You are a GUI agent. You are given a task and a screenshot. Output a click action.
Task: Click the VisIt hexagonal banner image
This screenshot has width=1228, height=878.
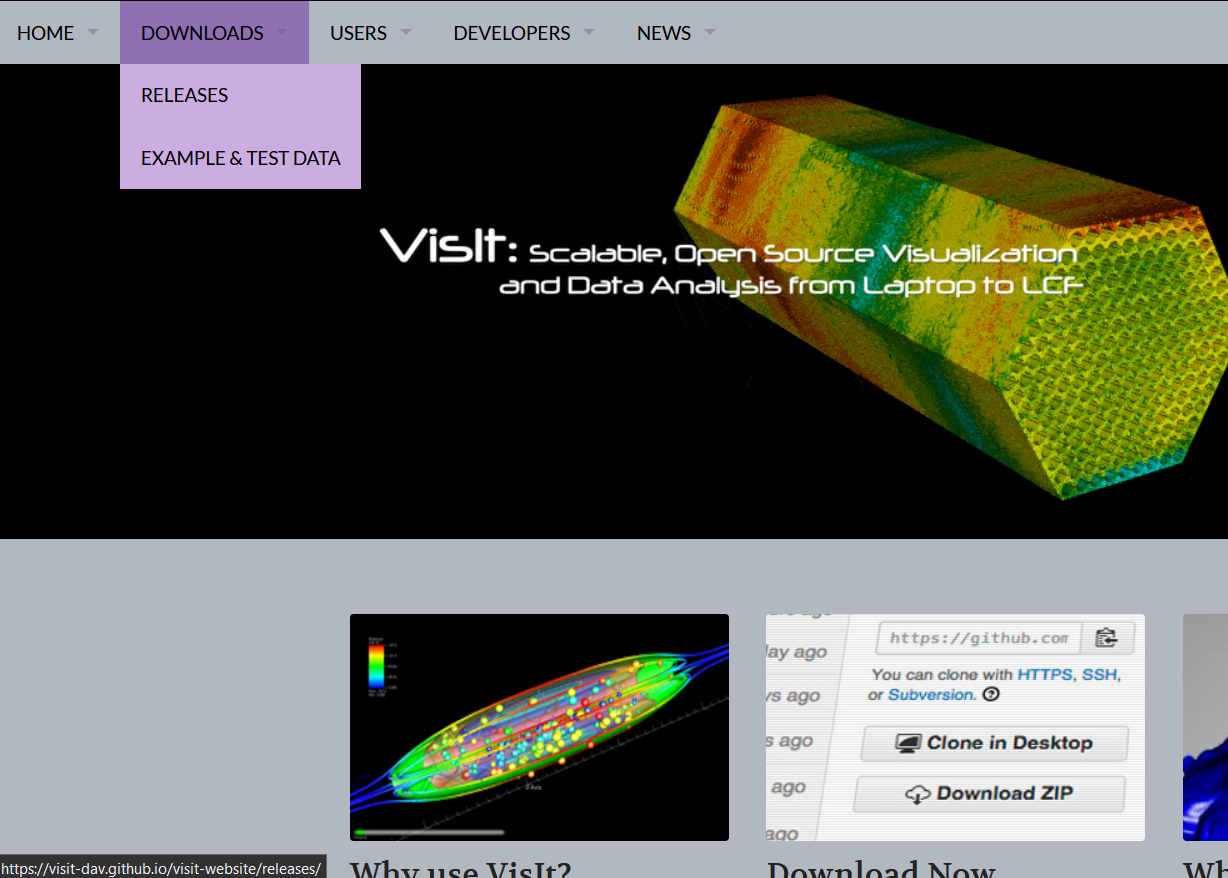coord(614,301)
